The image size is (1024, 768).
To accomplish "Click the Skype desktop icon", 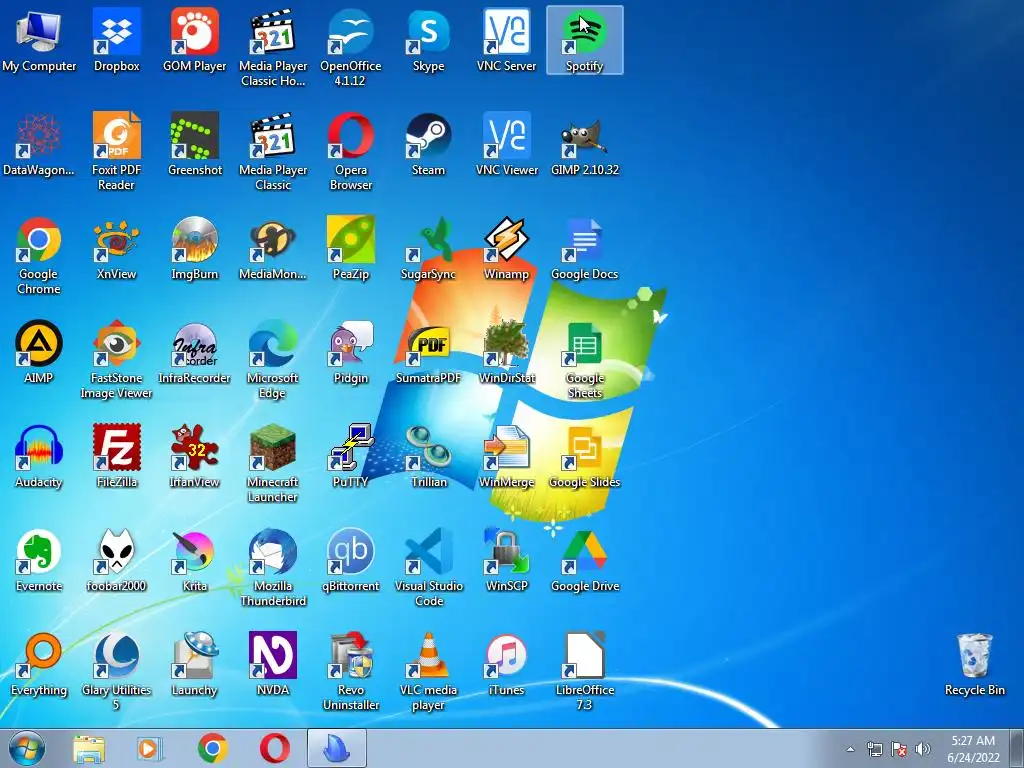I will point(428,40).
